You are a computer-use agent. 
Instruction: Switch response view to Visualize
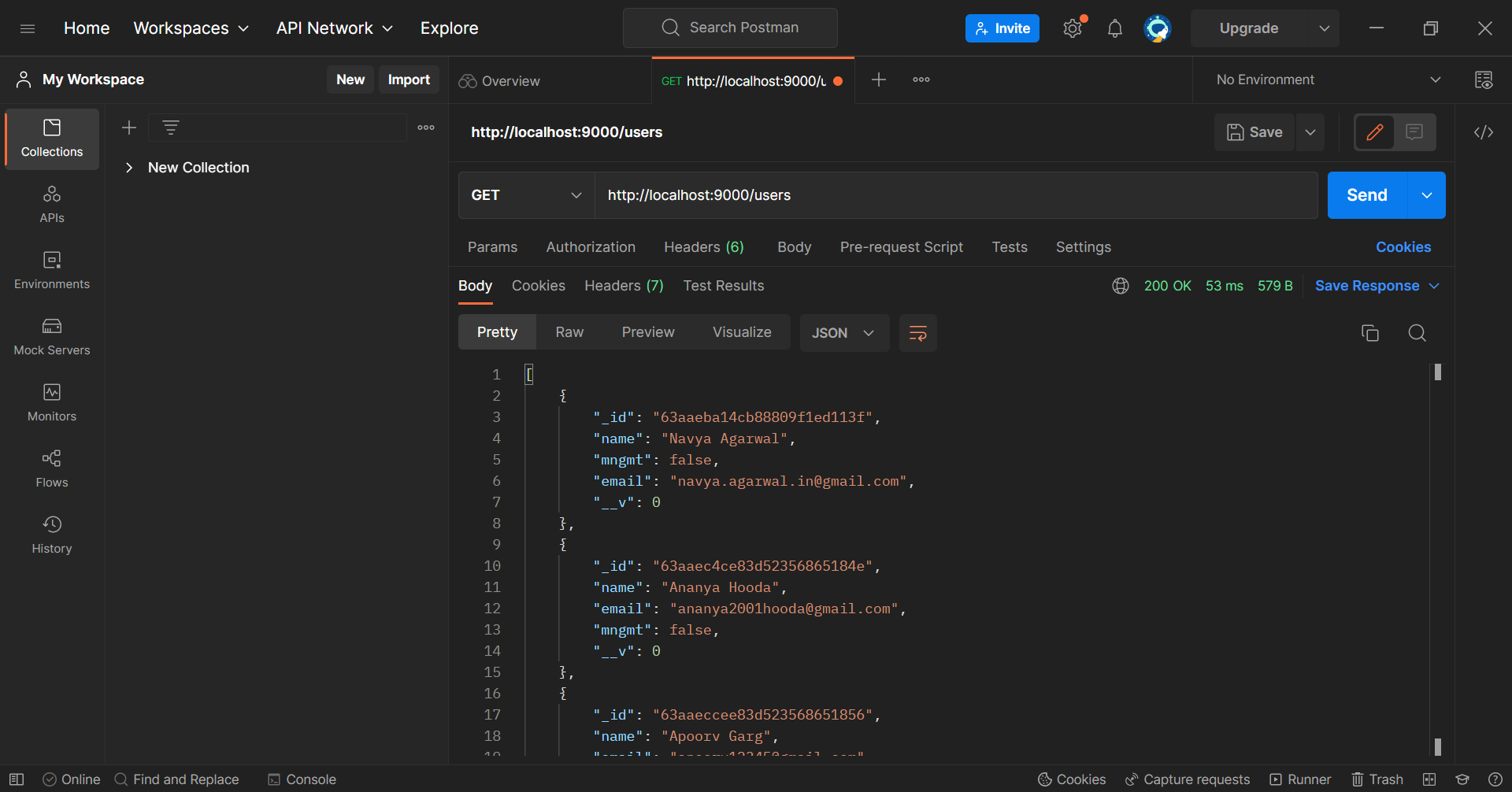pyautogui.click(x=742, y=332)
